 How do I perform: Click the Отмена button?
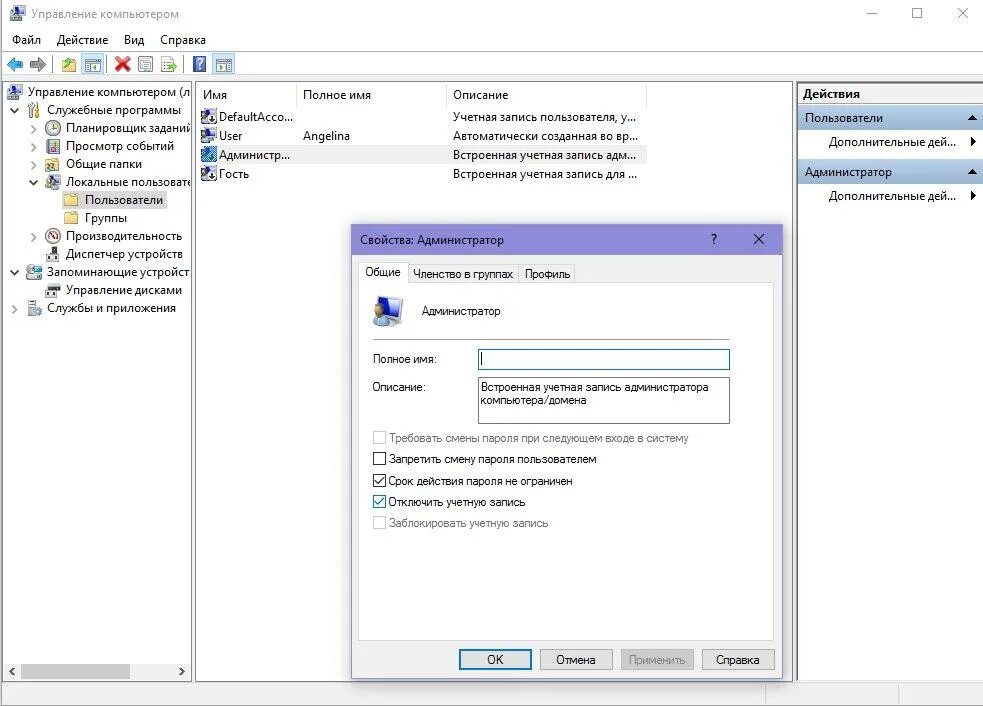click(x=576, y=660)
